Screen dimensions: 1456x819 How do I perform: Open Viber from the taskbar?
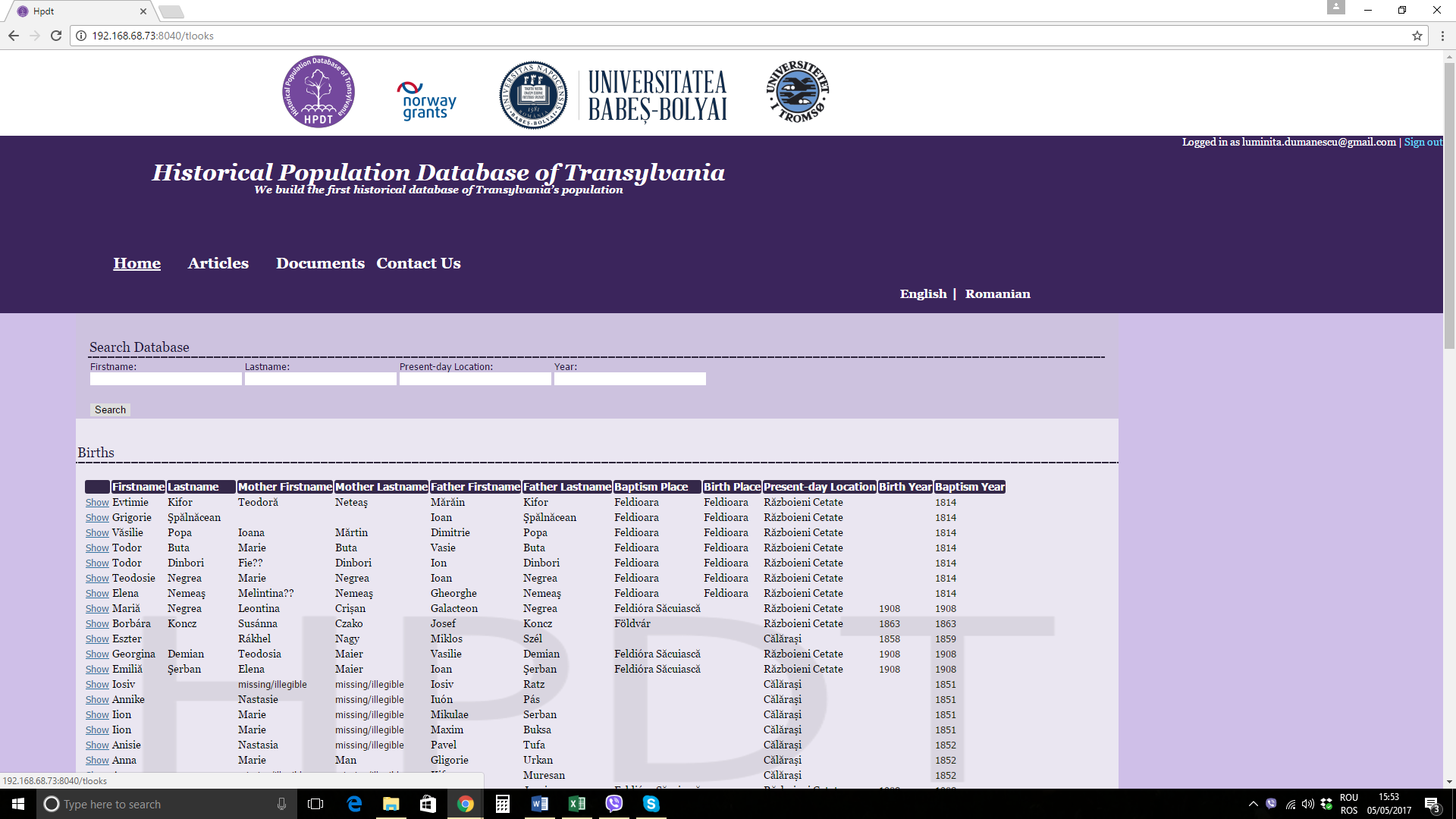click(x=614, y=804)
